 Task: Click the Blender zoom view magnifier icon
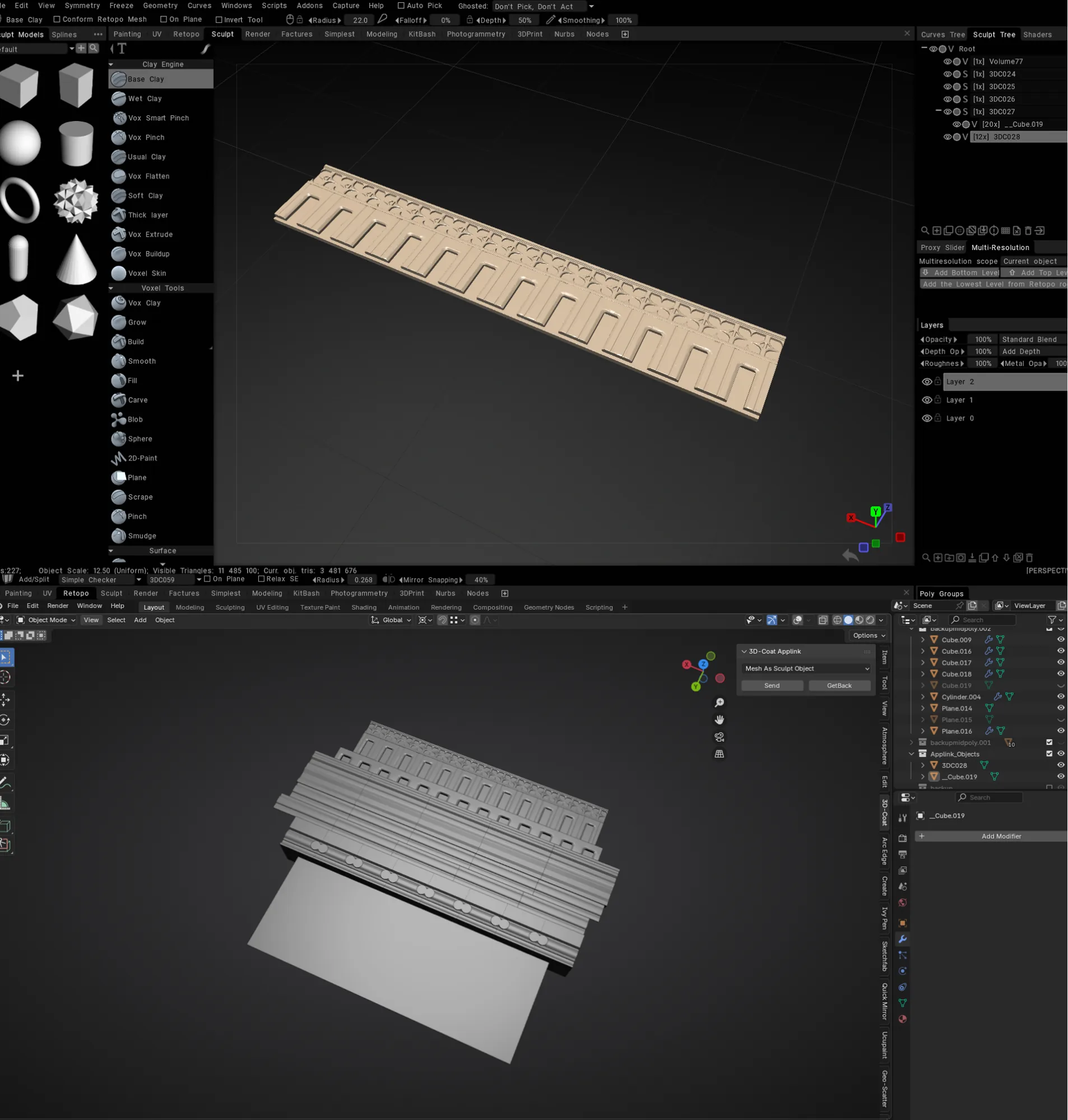pyautogui.click(x=719, y=703)
